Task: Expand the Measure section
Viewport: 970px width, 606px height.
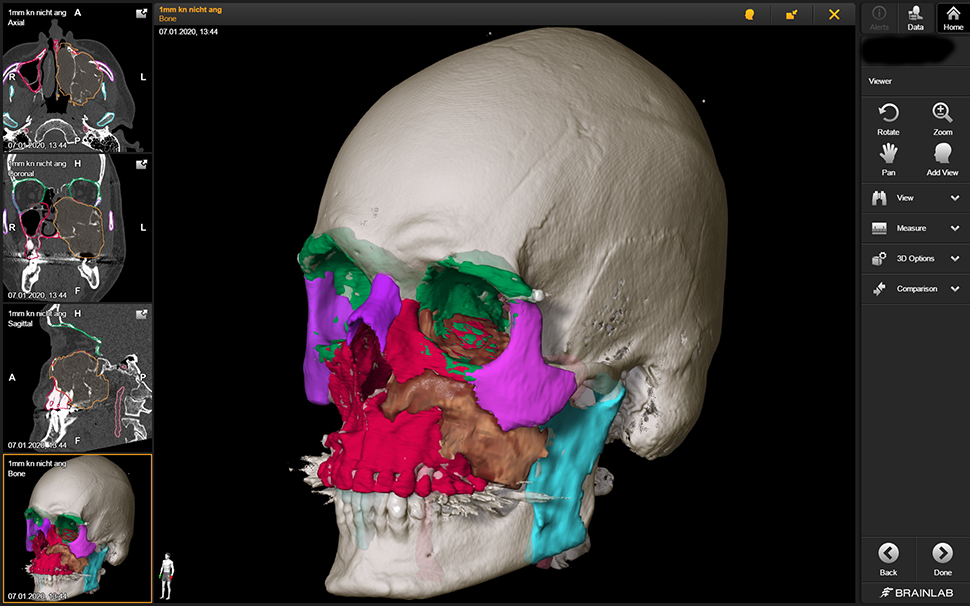Action: click(x=913, y=228)
